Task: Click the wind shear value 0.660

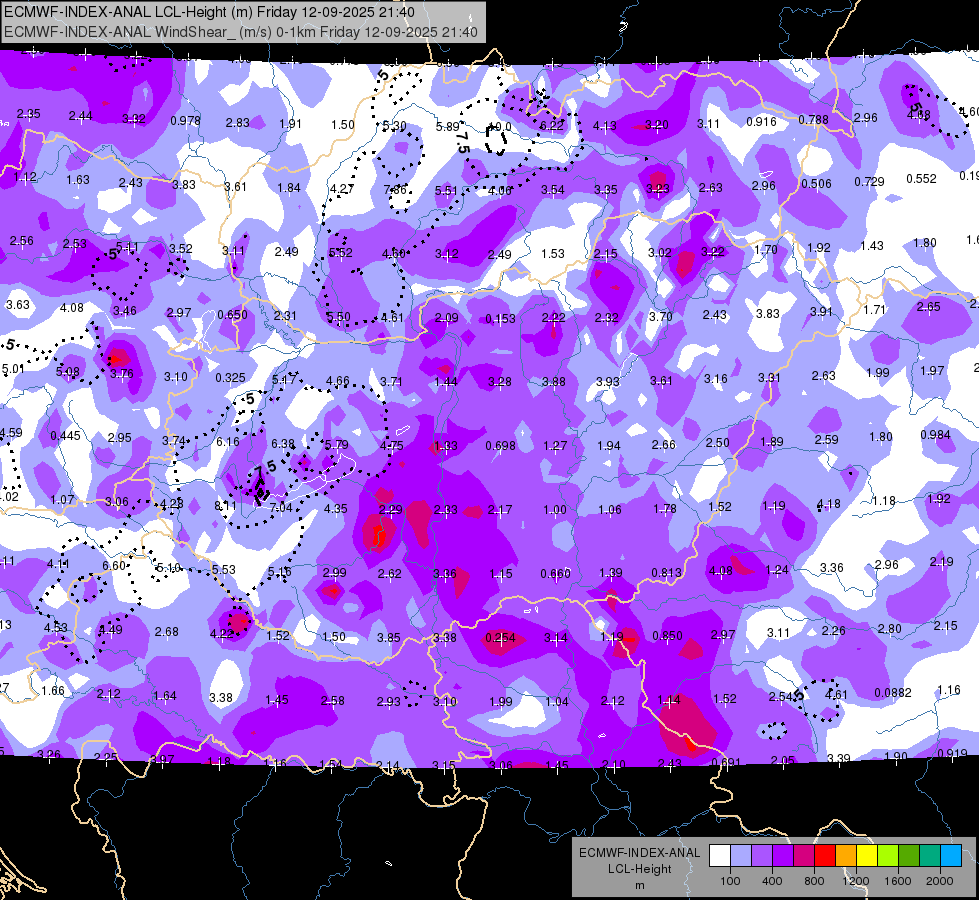Action: [555, 574]
